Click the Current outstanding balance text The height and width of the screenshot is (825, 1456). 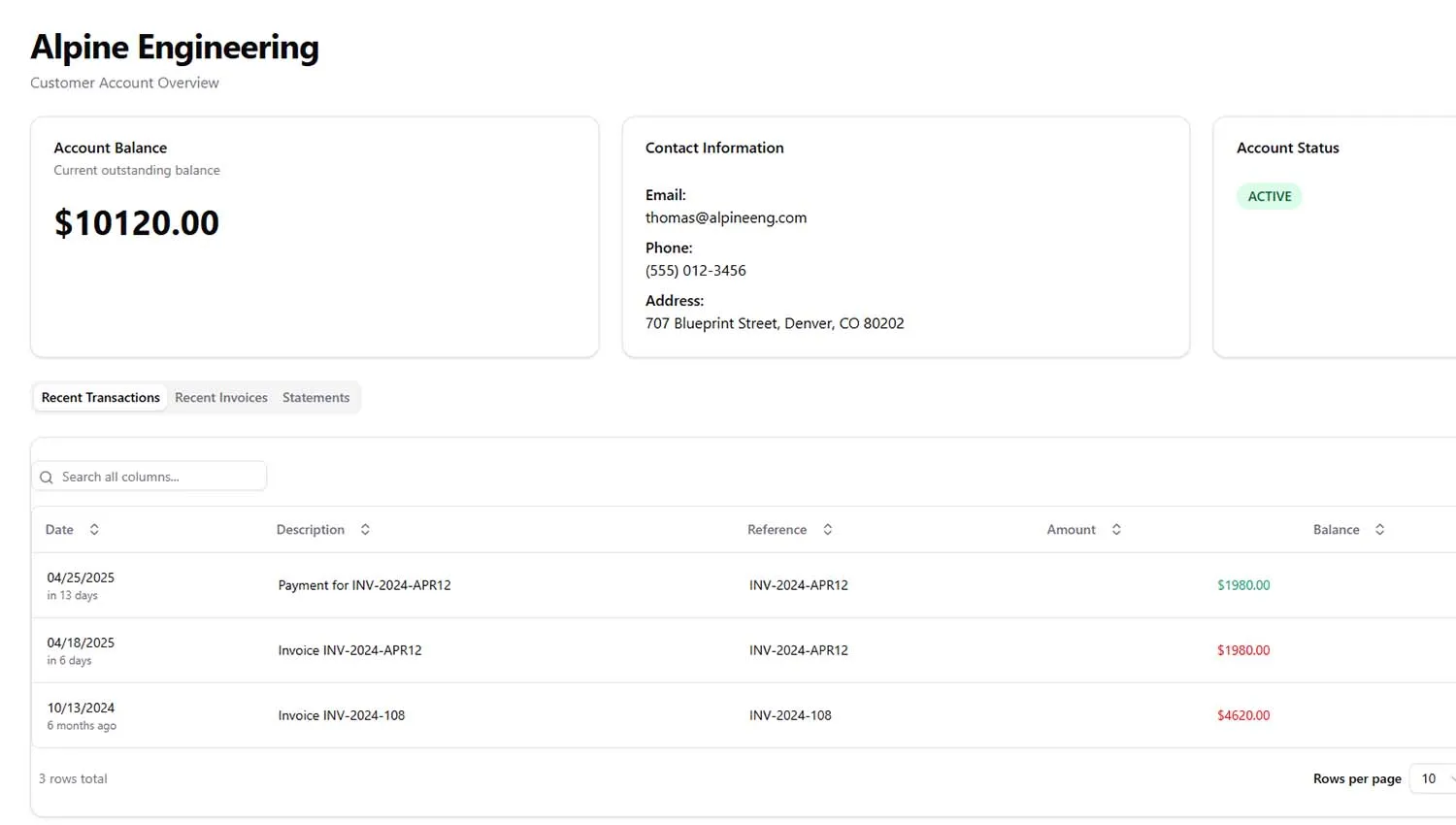click(137, 170)
